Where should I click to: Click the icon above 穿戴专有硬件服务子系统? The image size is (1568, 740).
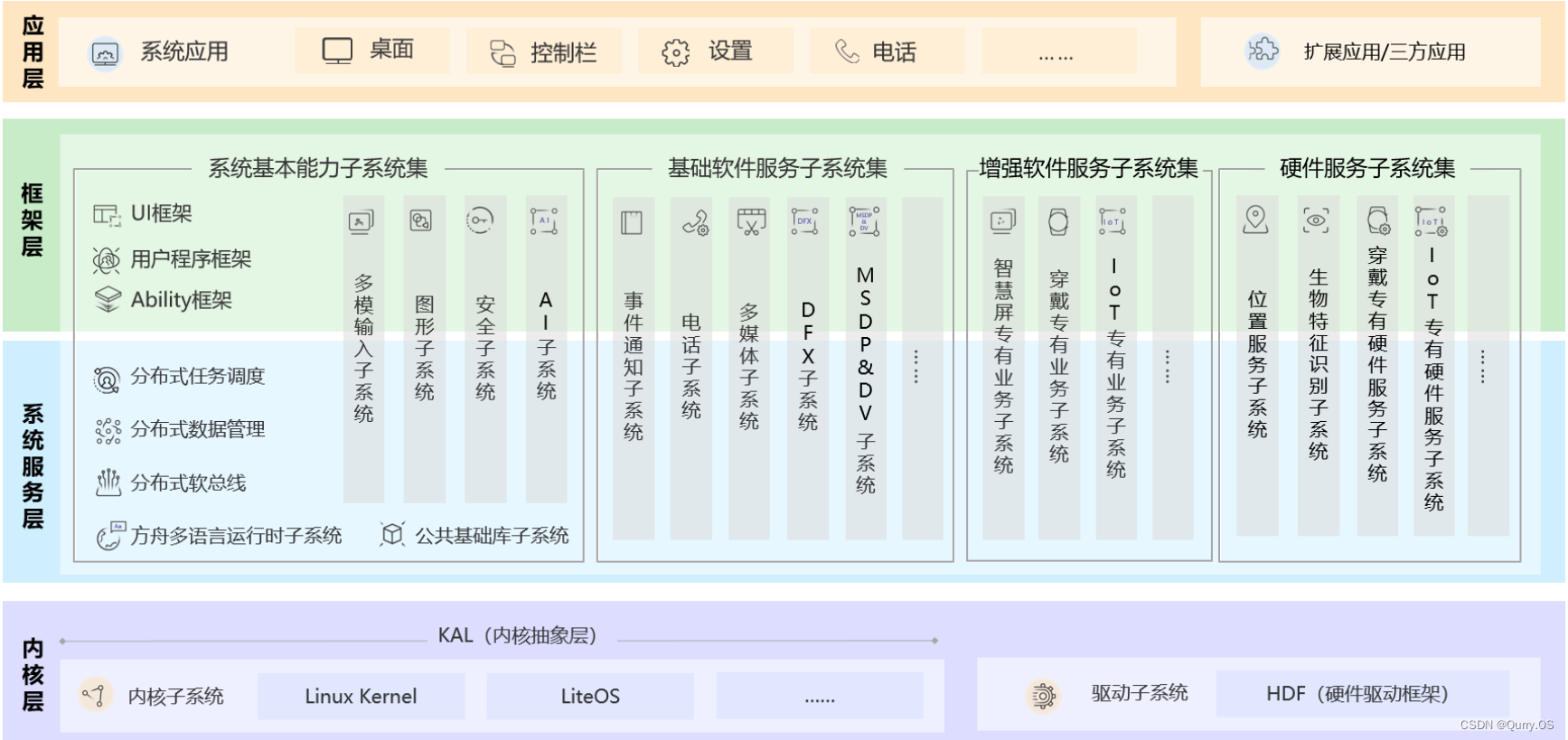tap(1378, 220)
